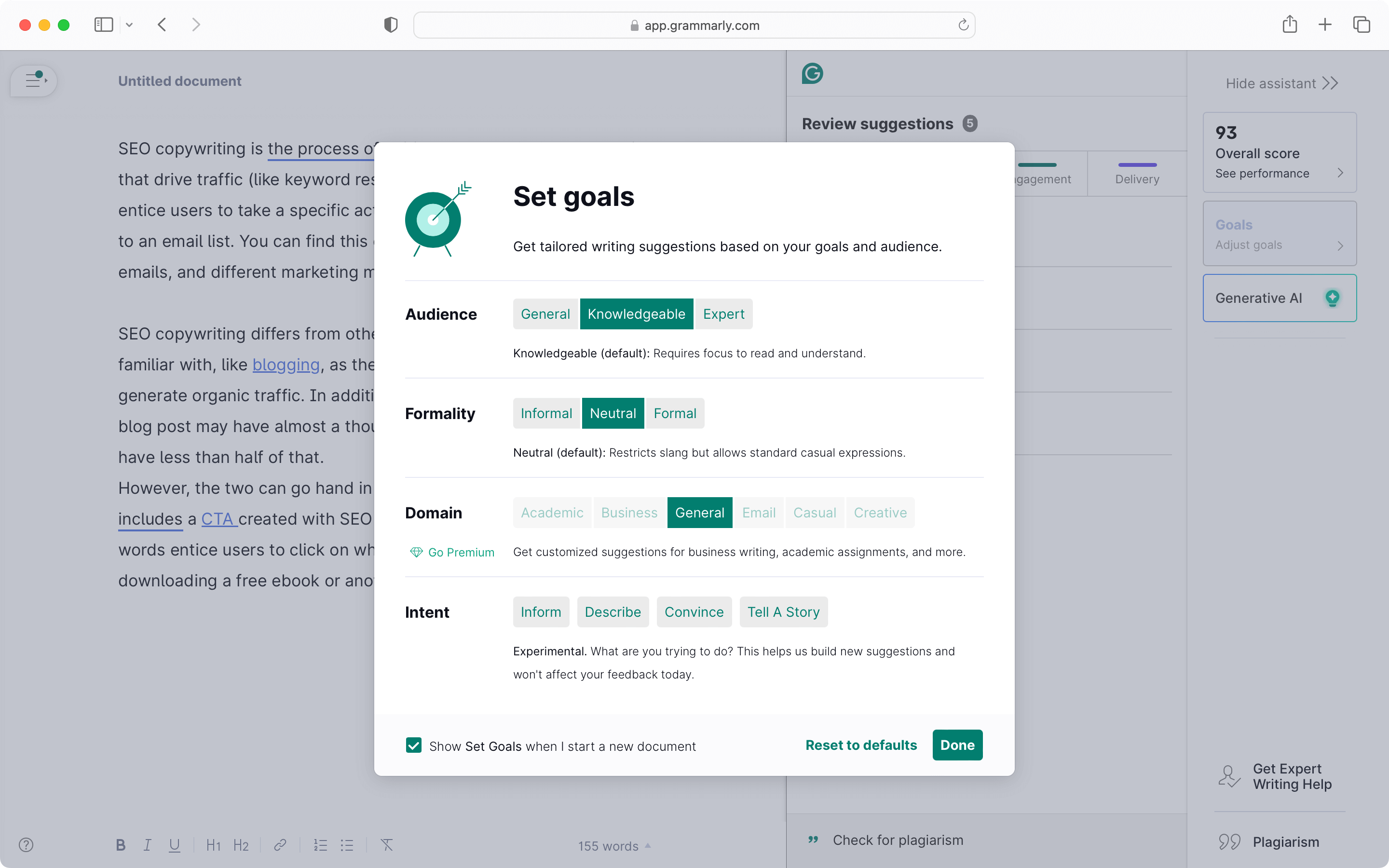Click the Bold formatting icon
This screenshot has height=868, width=1389.
(121, 845)
